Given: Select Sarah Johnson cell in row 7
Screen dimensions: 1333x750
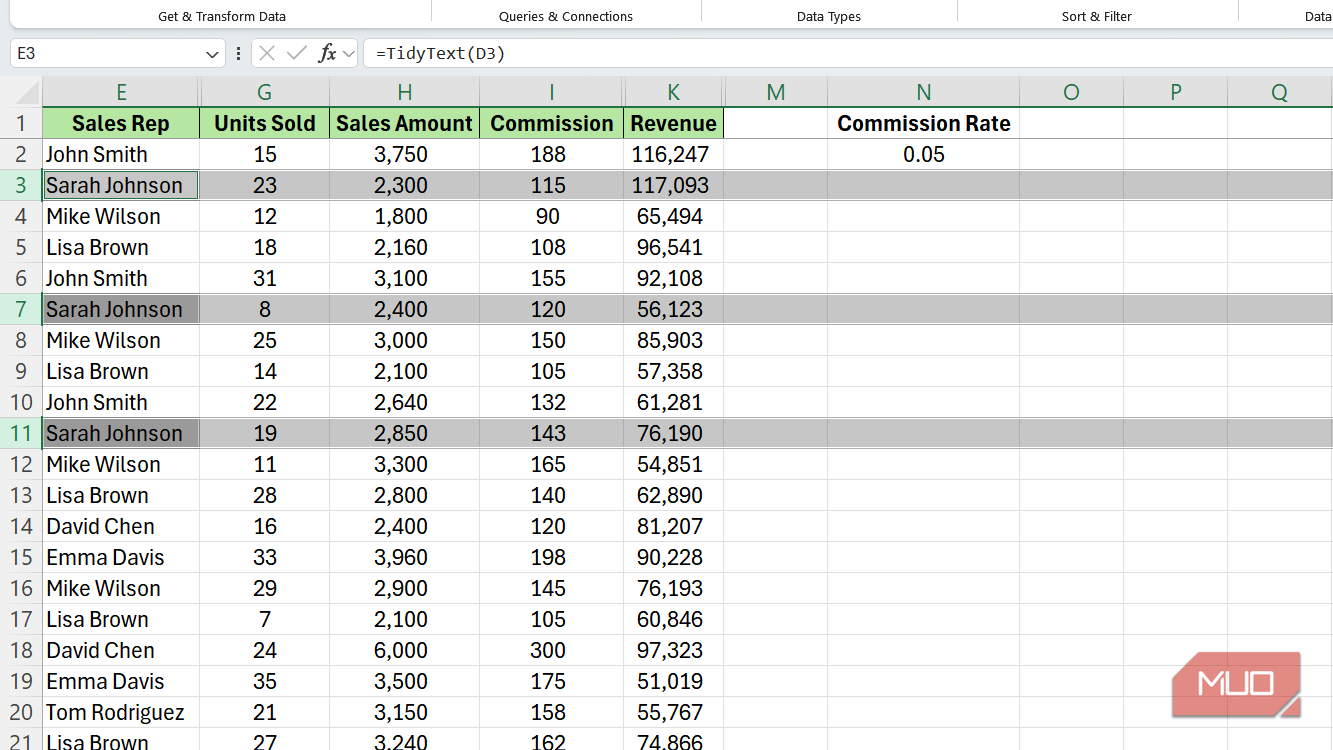Looking at the screenshot, I should click(121, 309).
